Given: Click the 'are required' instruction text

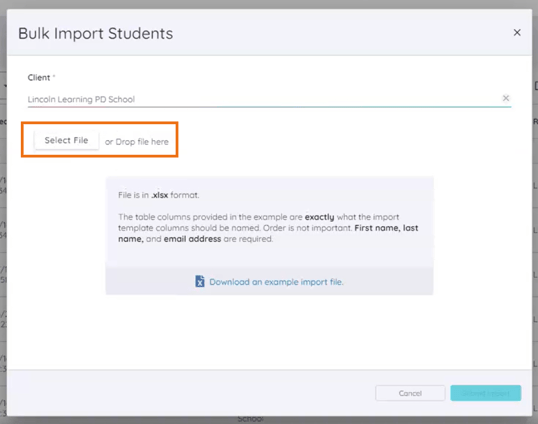Looking at the screenshot, I should pyautogui.click(x=248, y=239).
